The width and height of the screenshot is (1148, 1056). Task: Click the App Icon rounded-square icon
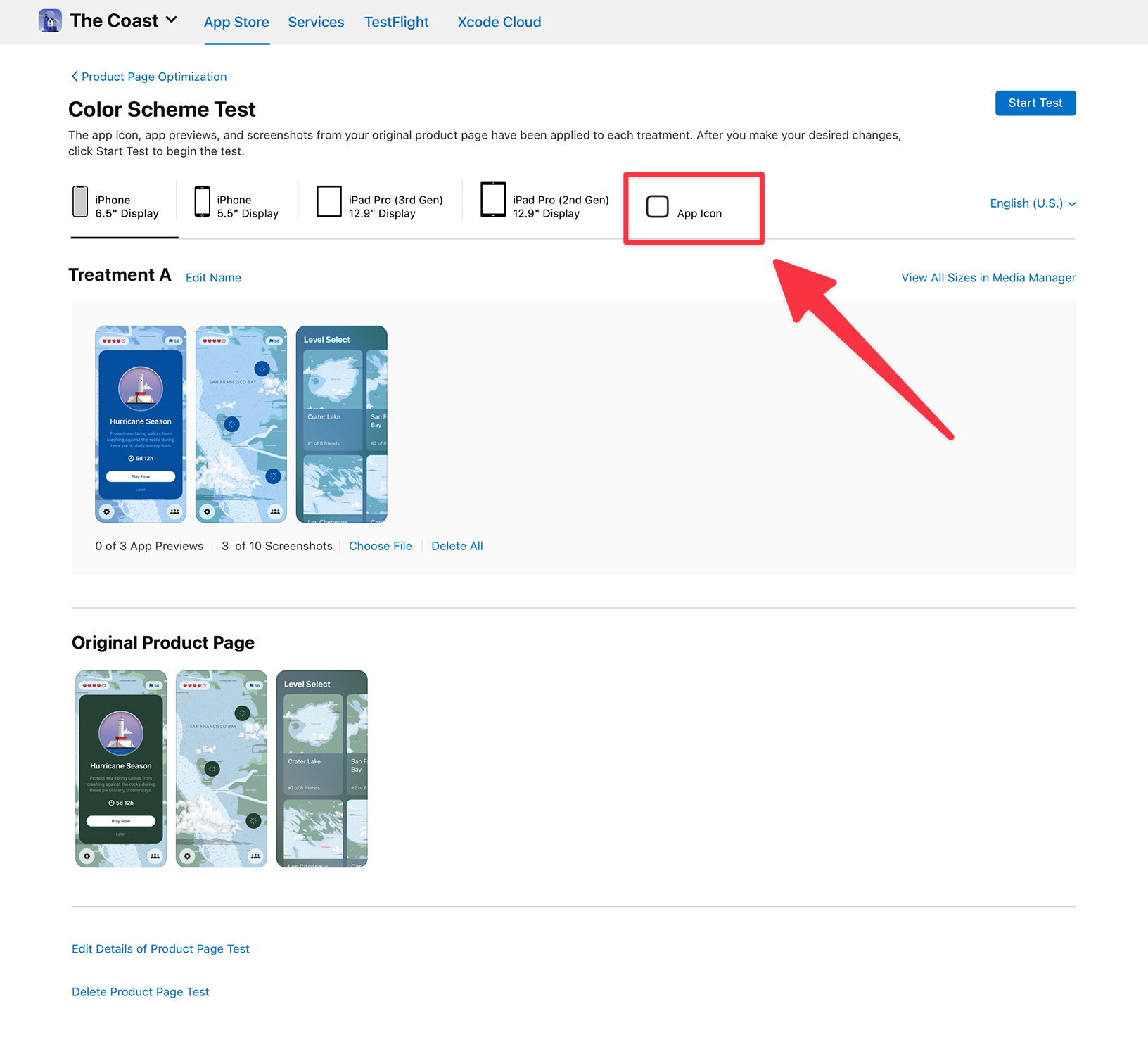point(657,206)
